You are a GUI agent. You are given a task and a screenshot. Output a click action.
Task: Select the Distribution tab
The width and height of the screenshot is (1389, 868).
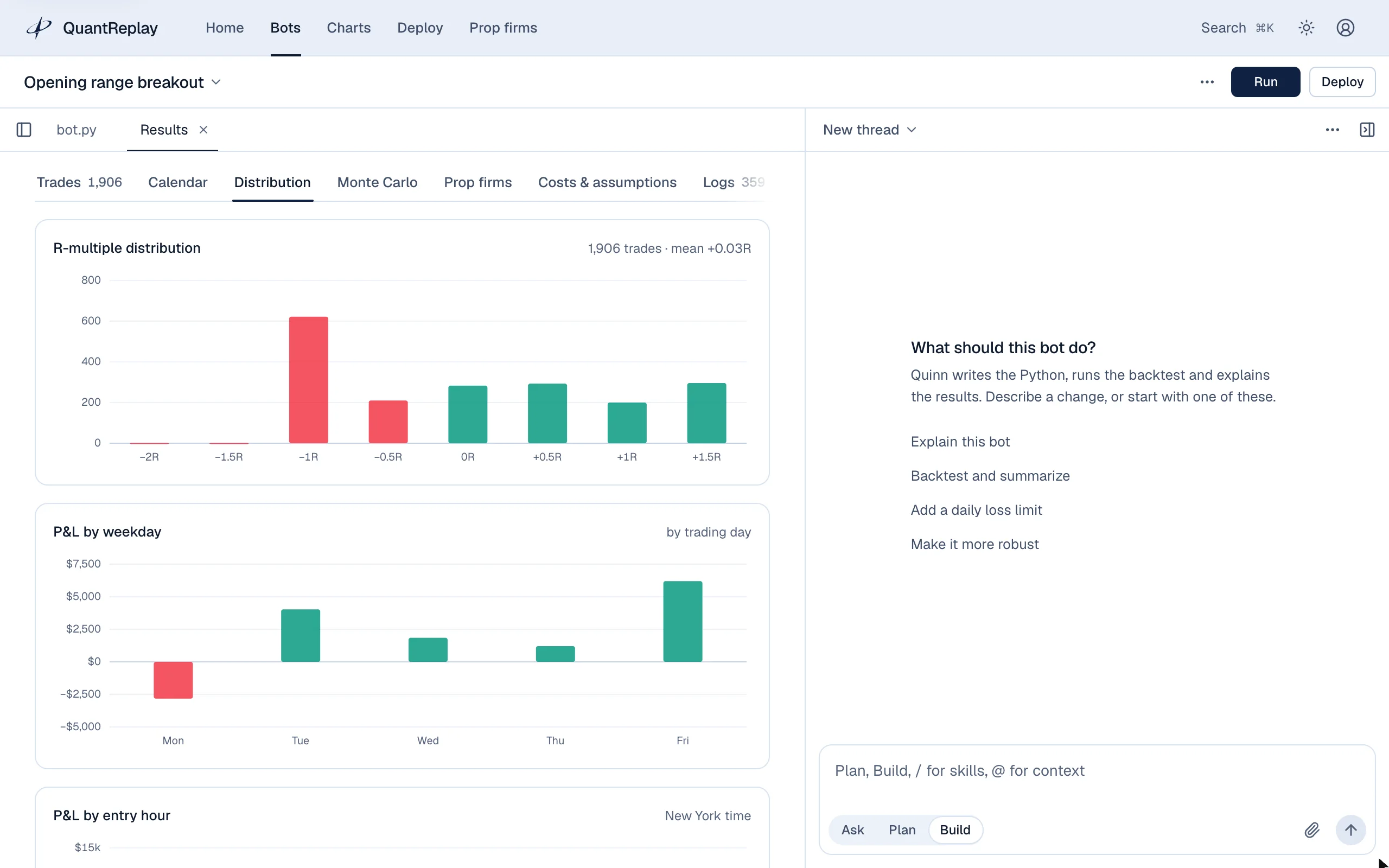click(272, 182)
